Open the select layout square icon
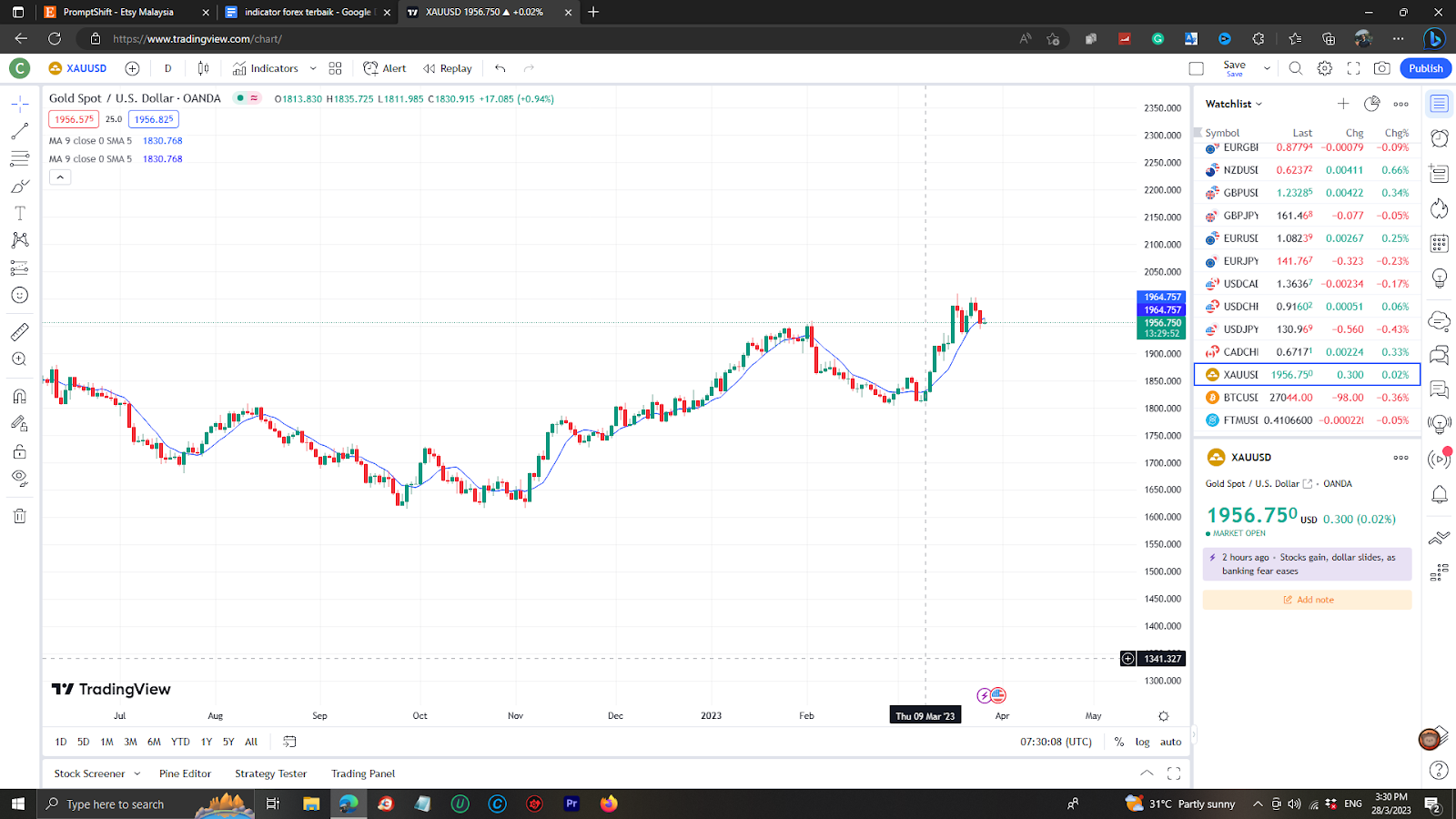 [x=1197, y=68]
